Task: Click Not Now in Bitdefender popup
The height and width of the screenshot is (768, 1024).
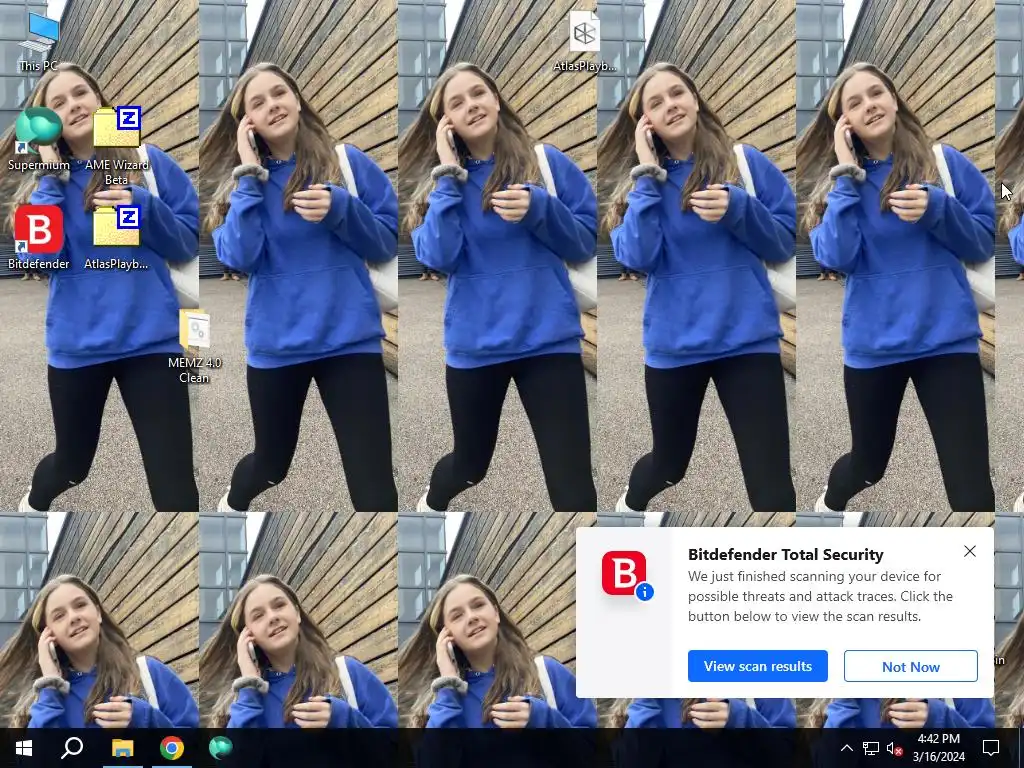Action: coord(910,666)
